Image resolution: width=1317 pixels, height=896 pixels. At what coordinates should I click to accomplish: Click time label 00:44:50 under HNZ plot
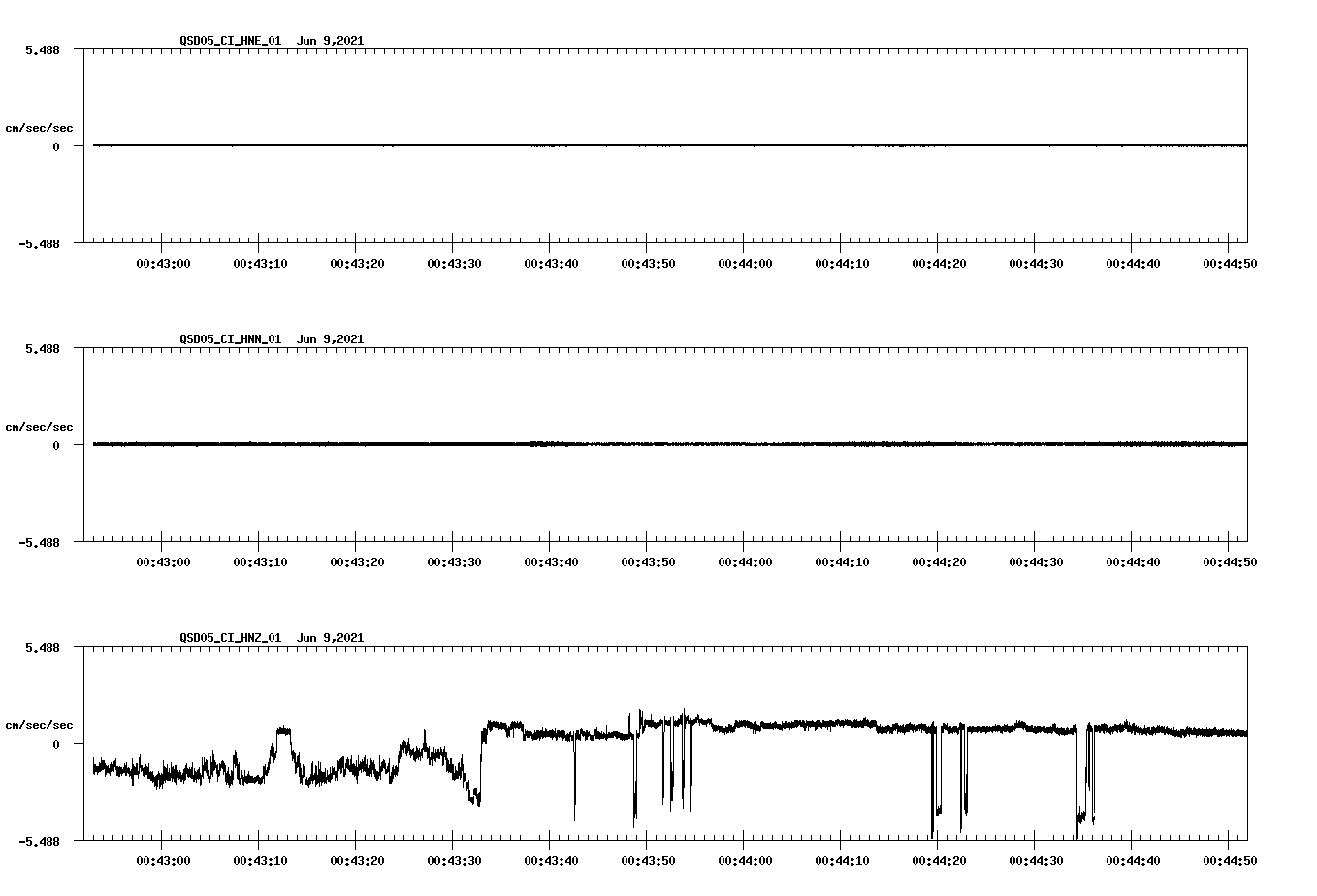point(1230,860)
